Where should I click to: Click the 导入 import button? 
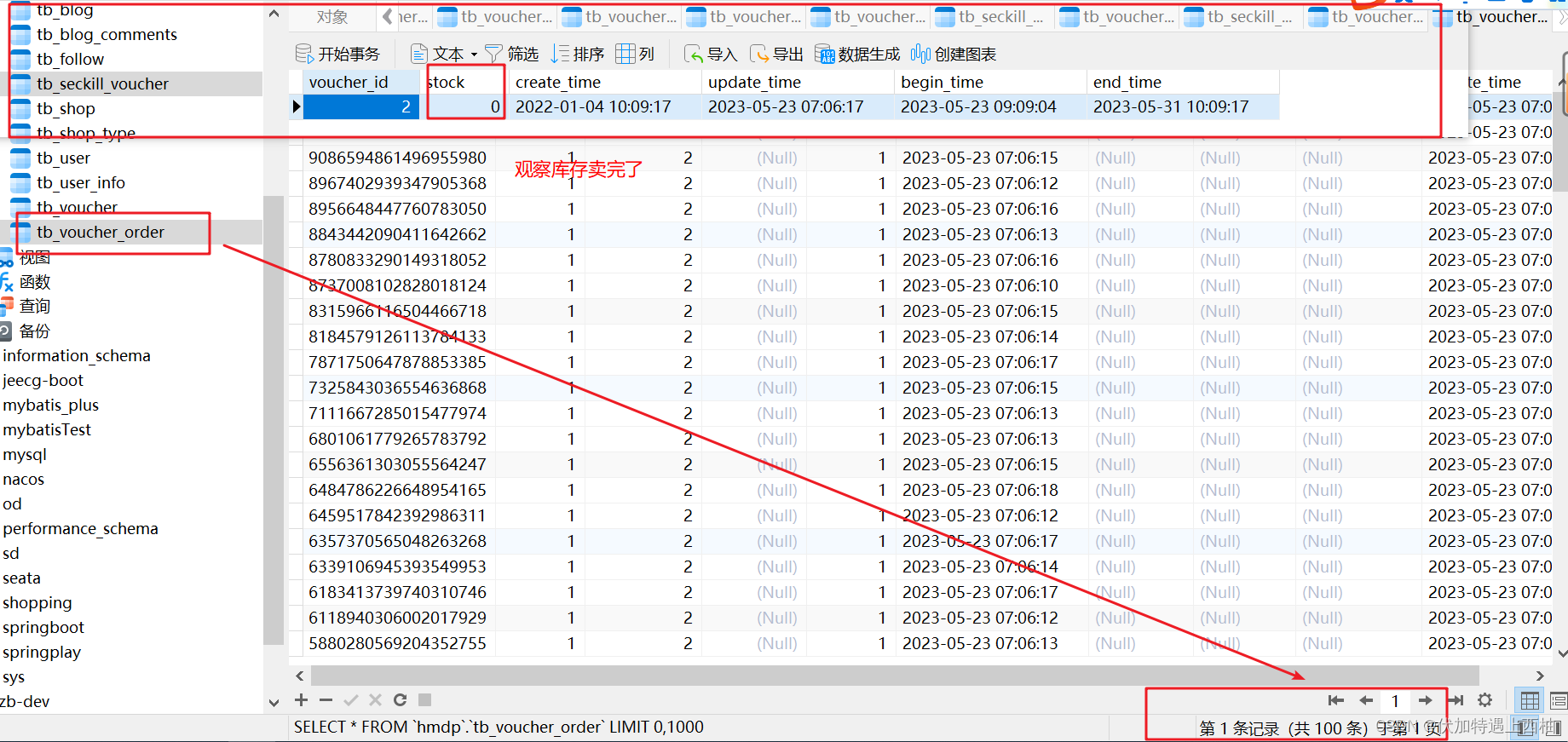(711, 54)
